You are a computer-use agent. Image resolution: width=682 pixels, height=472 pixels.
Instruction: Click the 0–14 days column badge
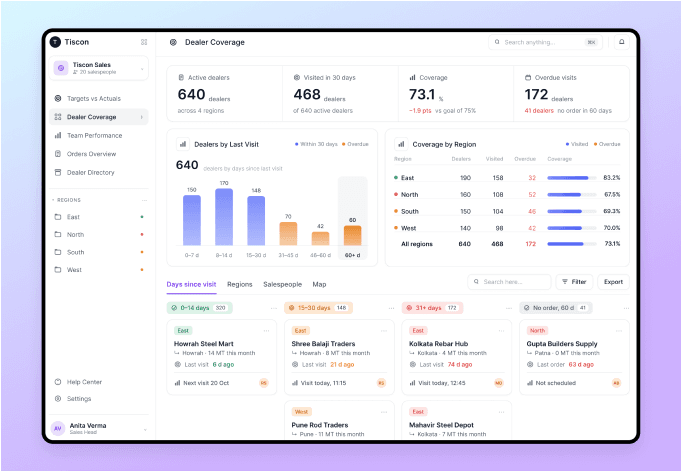[x=200, y=308]
